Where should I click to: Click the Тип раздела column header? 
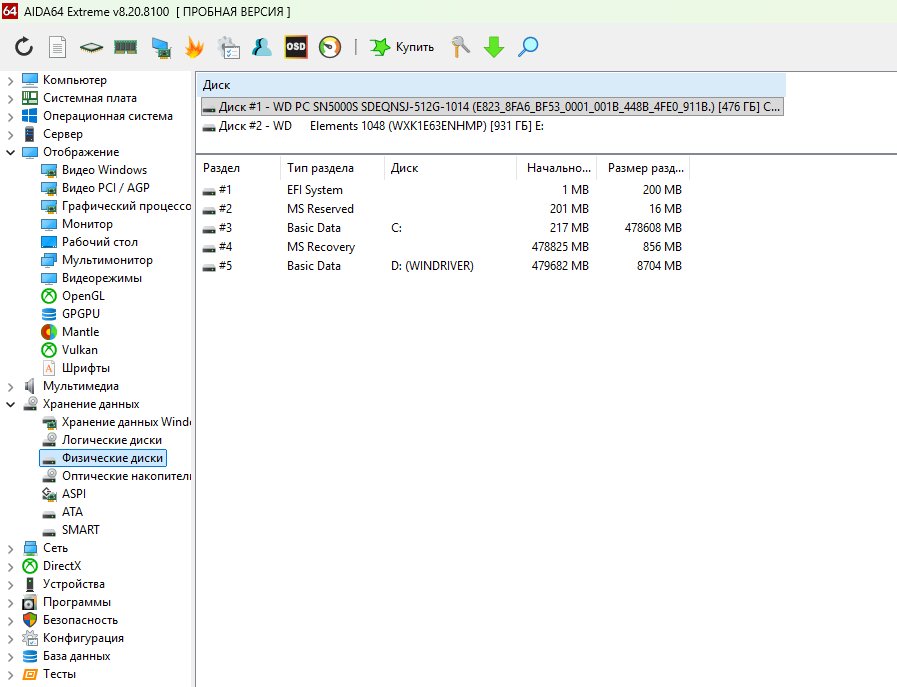tap(332, 168)
